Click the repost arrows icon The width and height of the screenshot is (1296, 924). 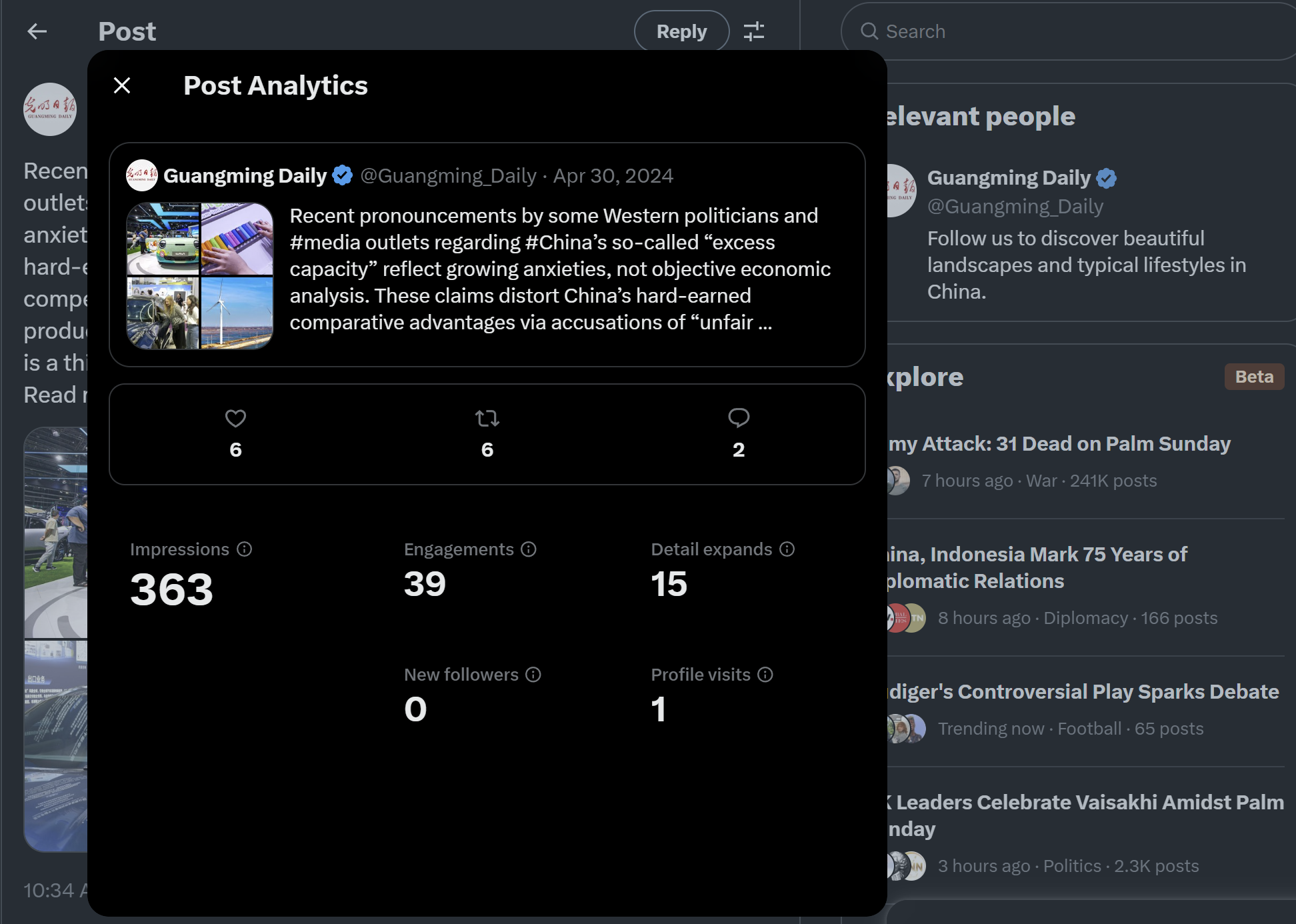pos(487,419)
